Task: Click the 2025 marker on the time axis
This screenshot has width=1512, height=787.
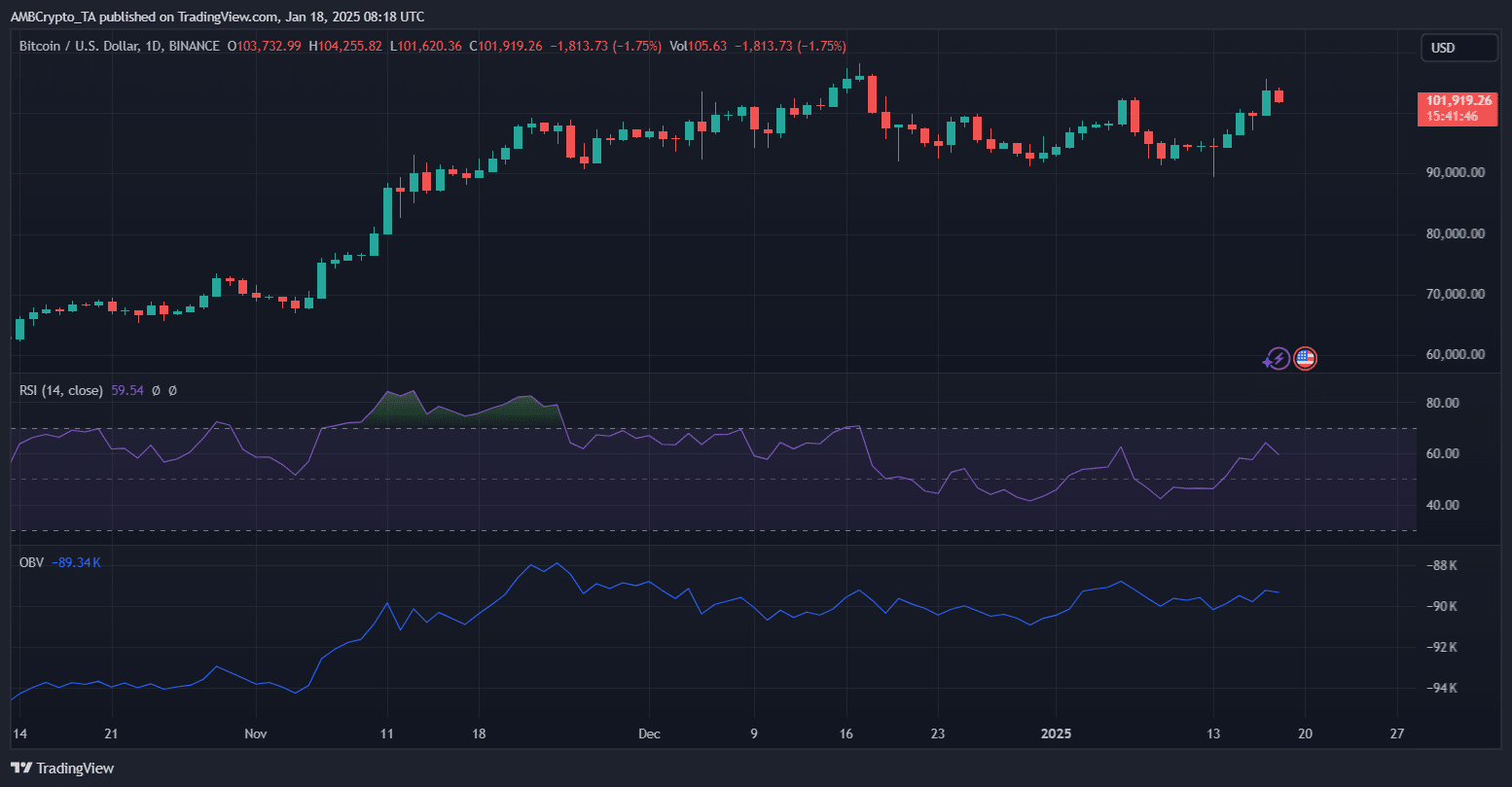Action: point(1056,733)
